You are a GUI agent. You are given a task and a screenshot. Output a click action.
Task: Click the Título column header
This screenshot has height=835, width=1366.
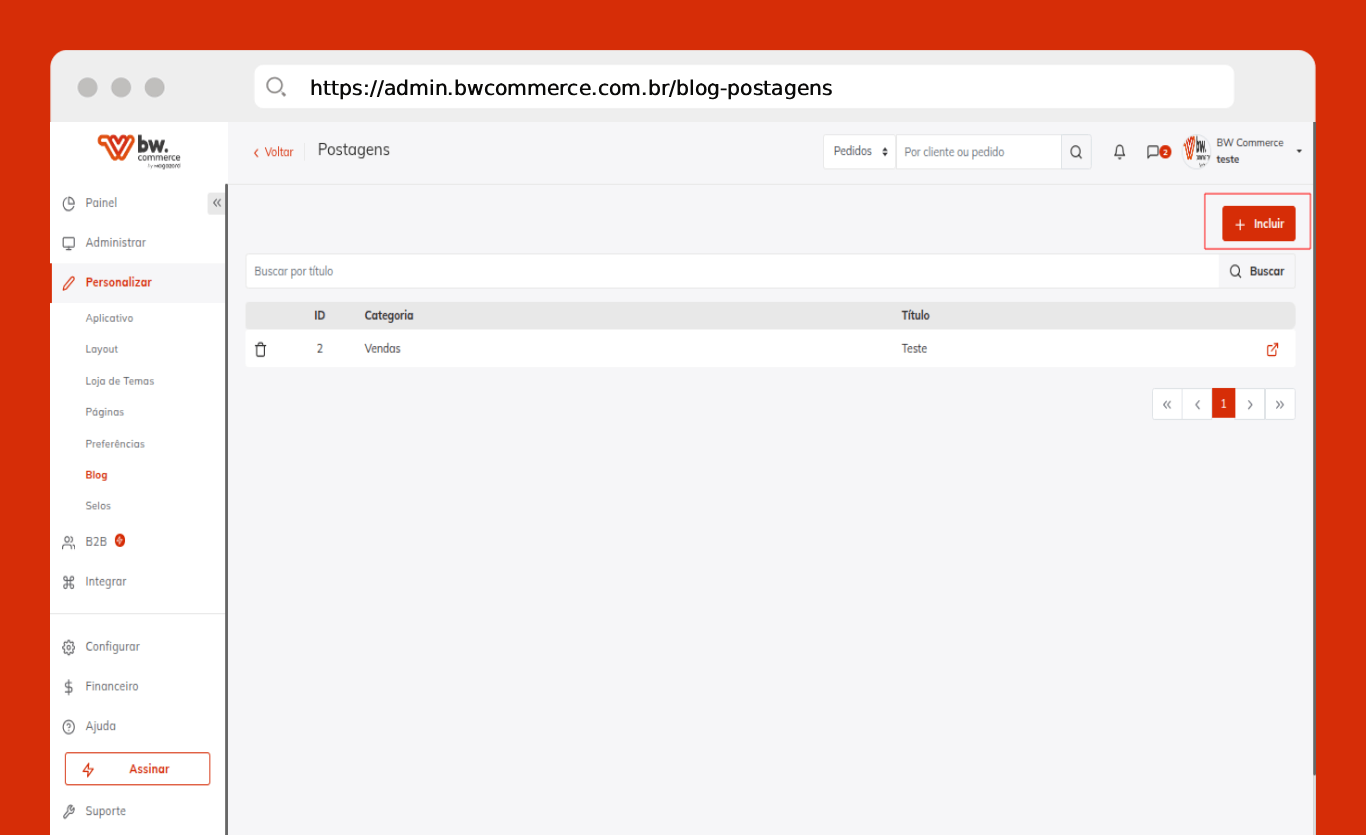tap(916, 315)
